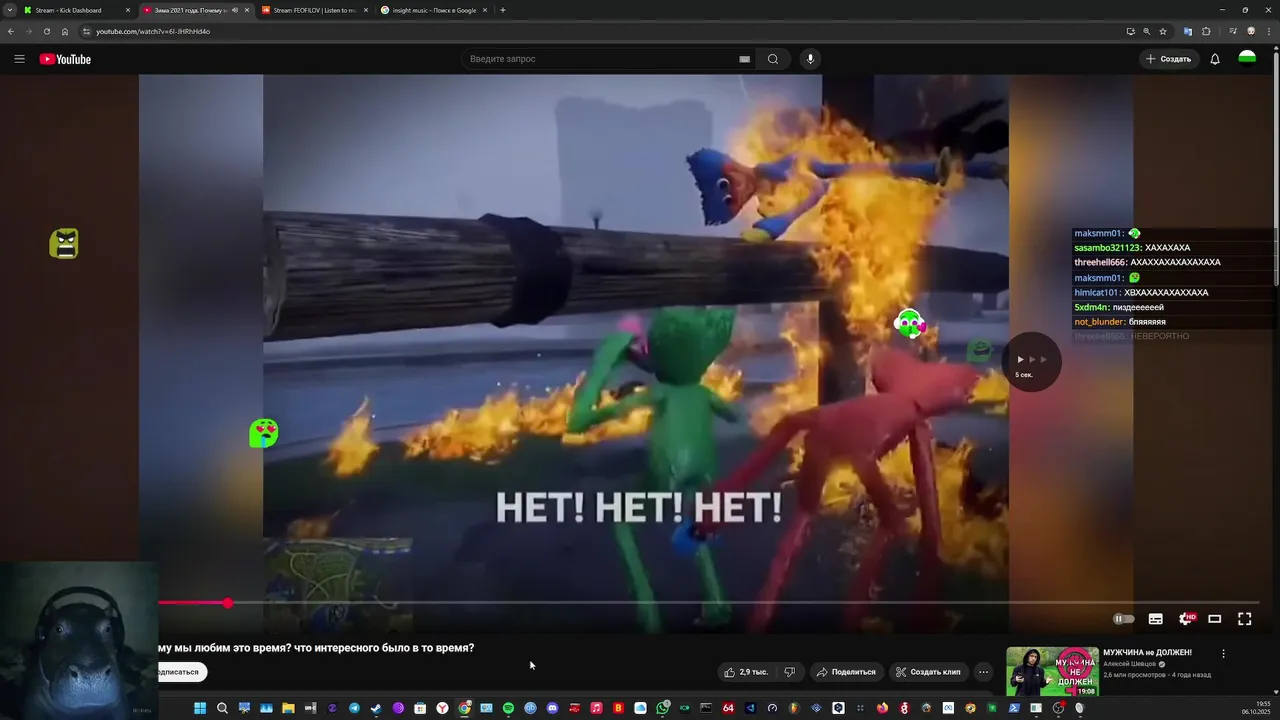Open the Google Translate extension icon
The height and width of the screenshot is (720, 1280).
[x=1188, y=31]
